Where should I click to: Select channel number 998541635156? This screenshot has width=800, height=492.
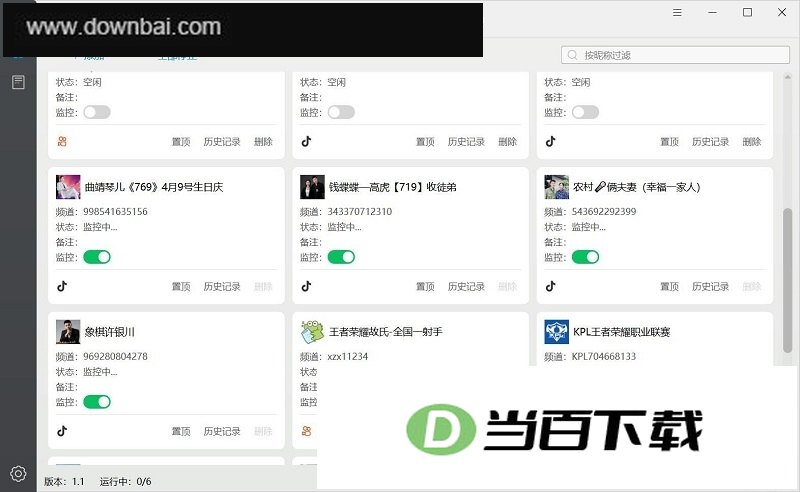point(115,211)
